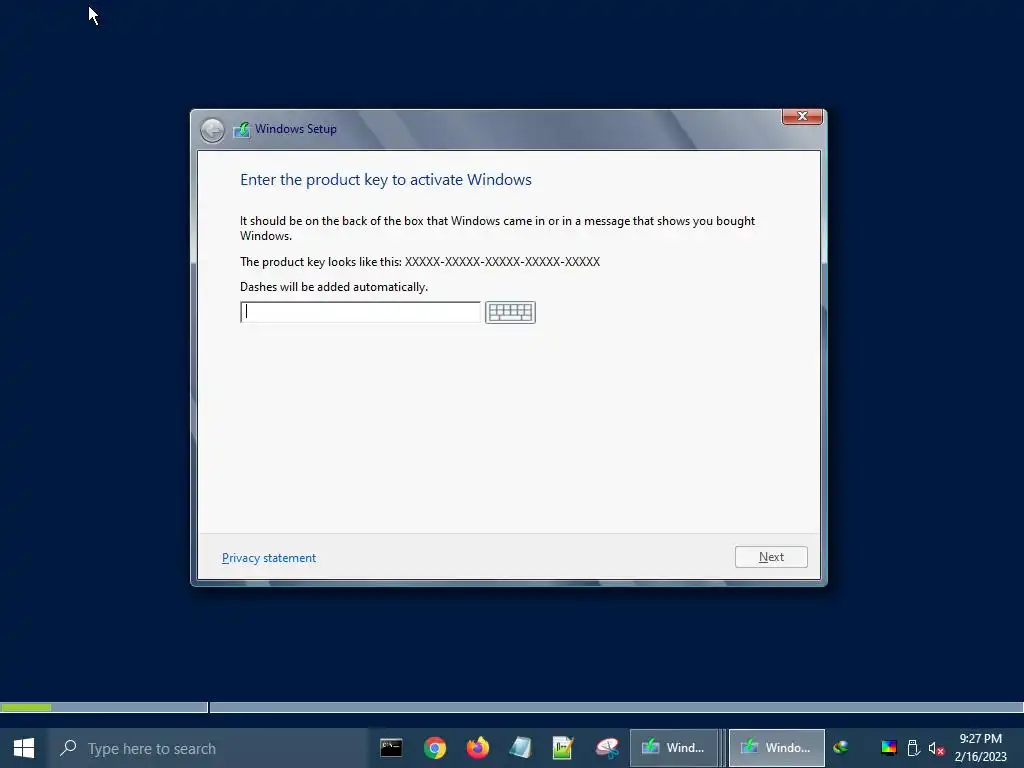Click the Next button
The height and width of the screenshot is (768, 1024).
tap(771, 557)
